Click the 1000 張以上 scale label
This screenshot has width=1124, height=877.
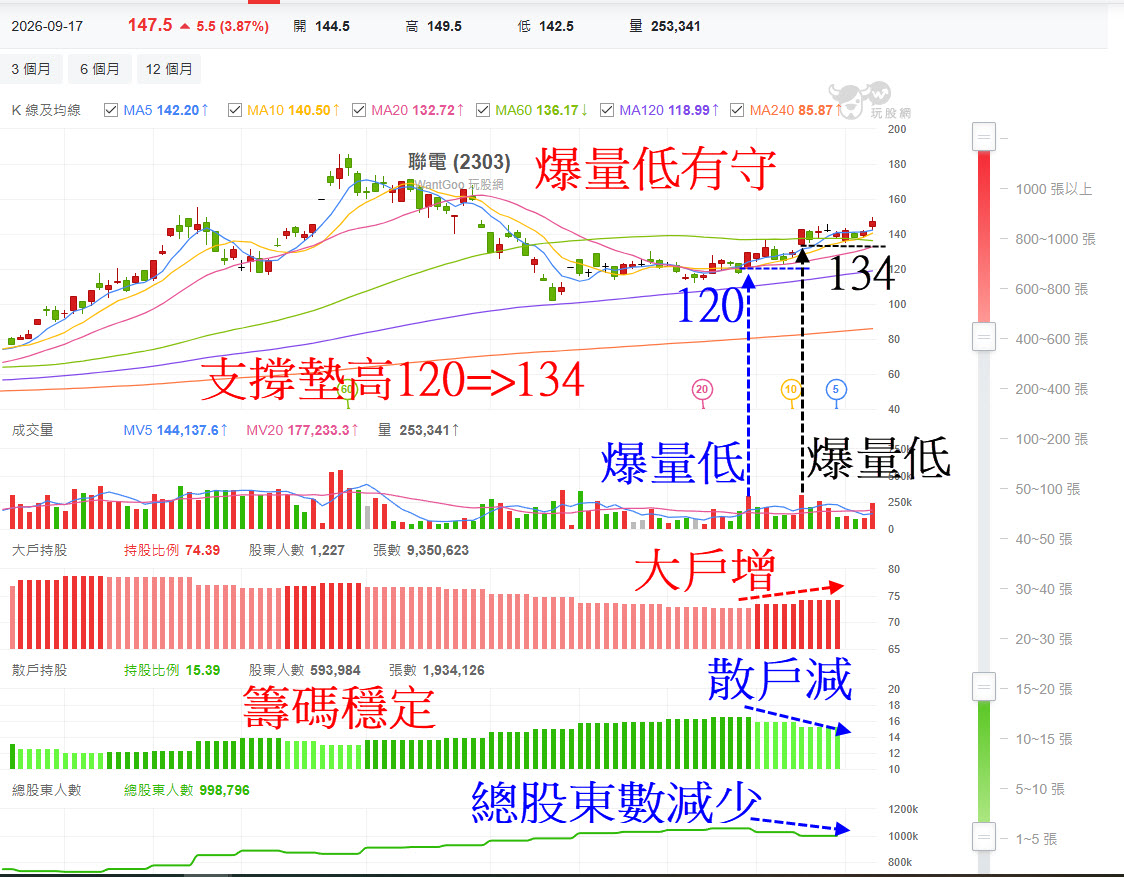click(1054, 189)
